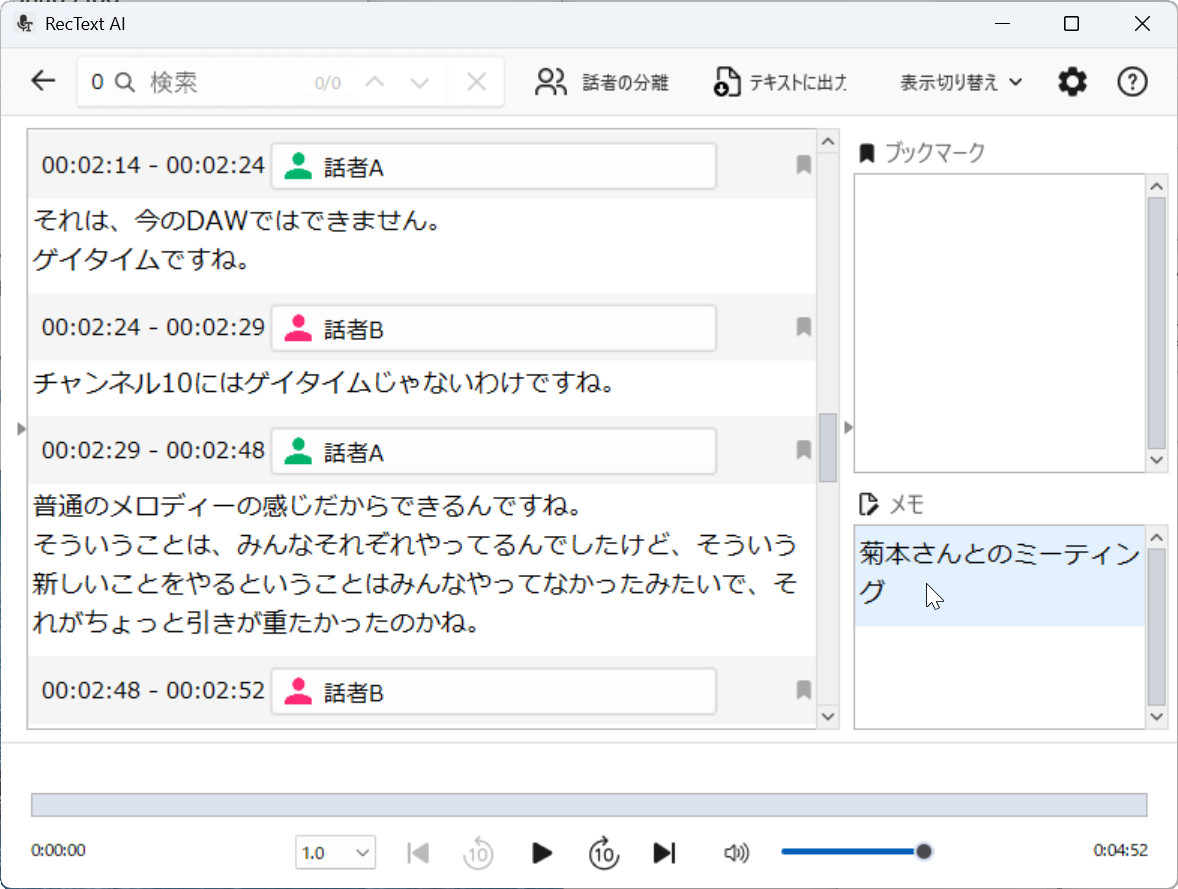
Task: Go to next search result arrow
Action: tap(420, 82)
